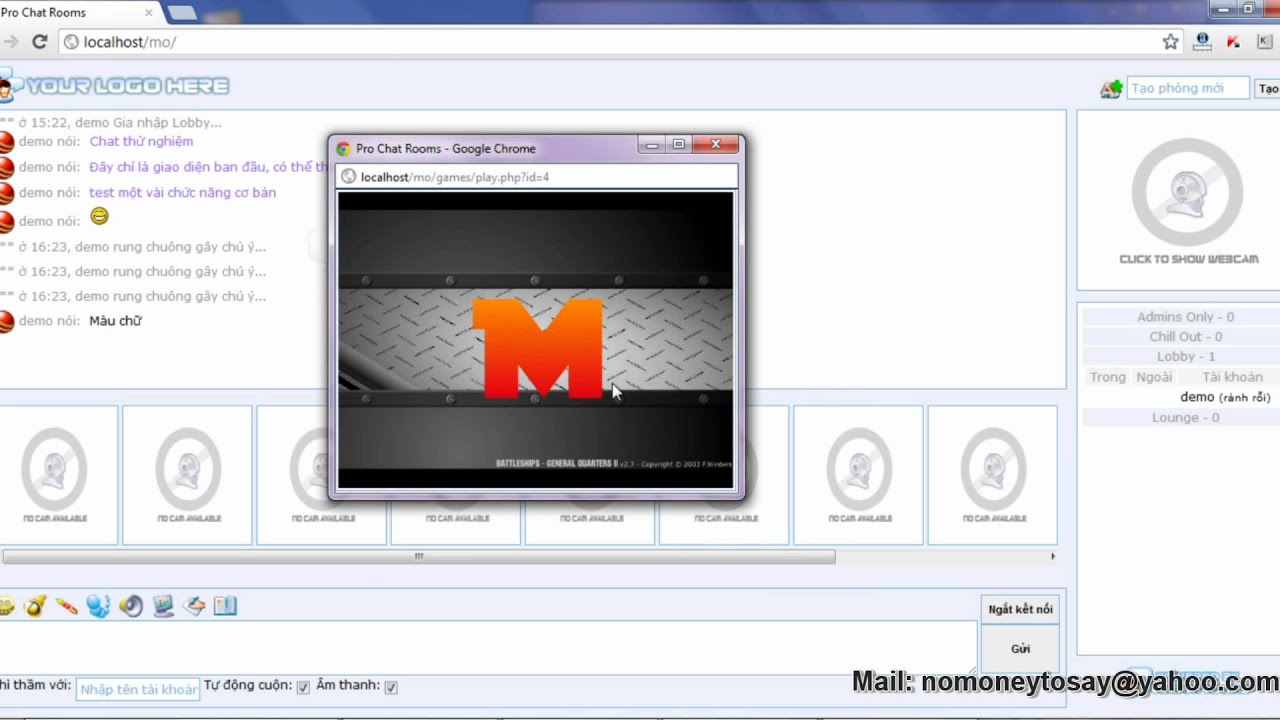Click to show webcam icon
This screenshot has height=720, width=1280.
click(1187, 201)
